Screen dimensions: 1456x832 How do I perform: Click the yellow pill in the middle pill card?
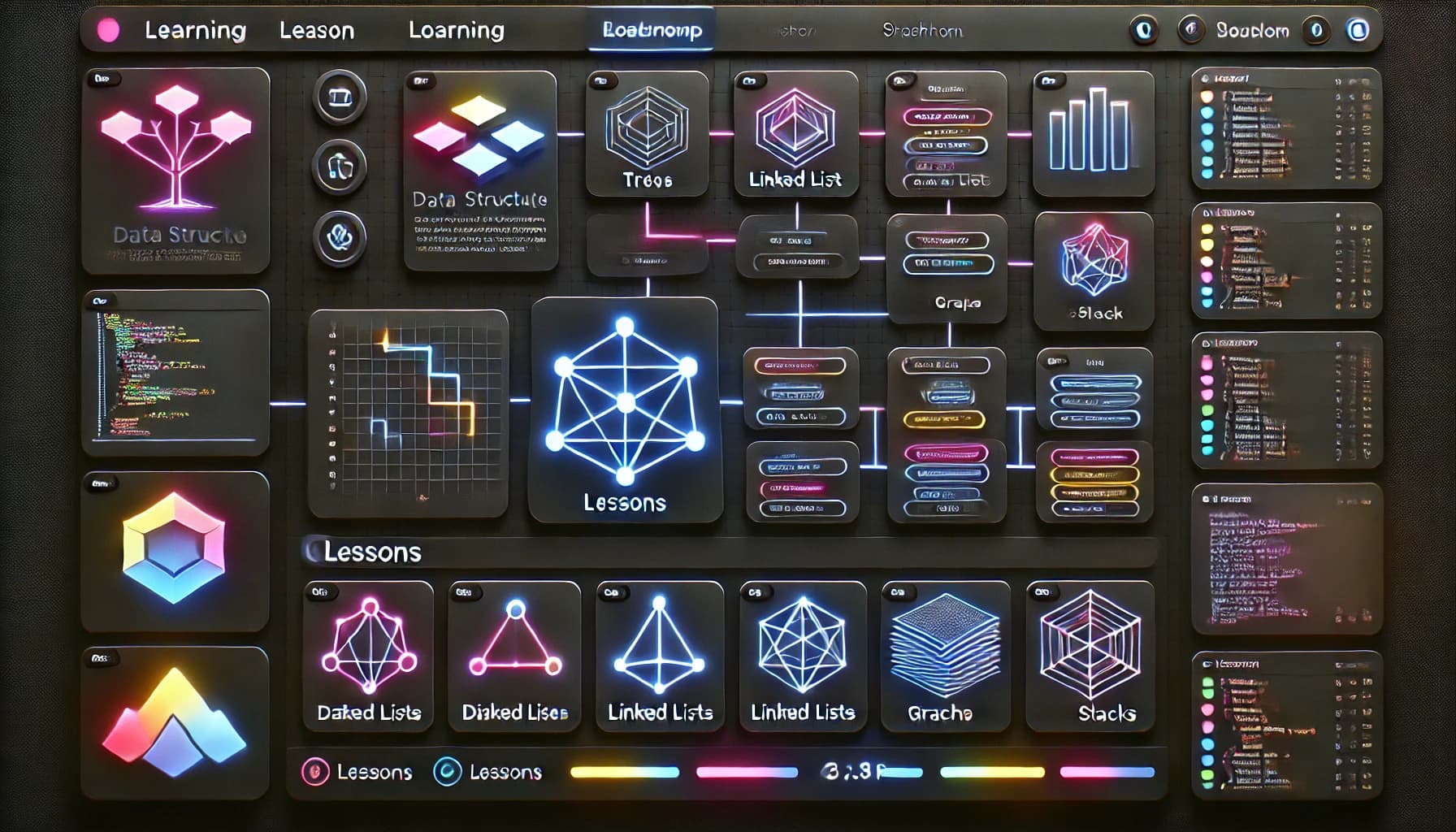pyautogui.click(x=943, y=419)
